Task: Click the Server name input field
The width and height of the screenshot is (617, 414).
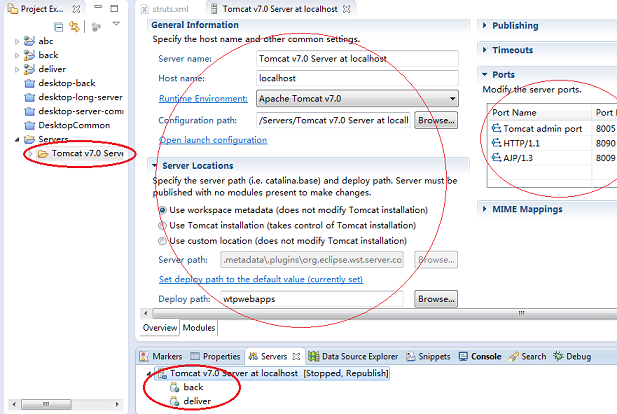Action: 357,59
